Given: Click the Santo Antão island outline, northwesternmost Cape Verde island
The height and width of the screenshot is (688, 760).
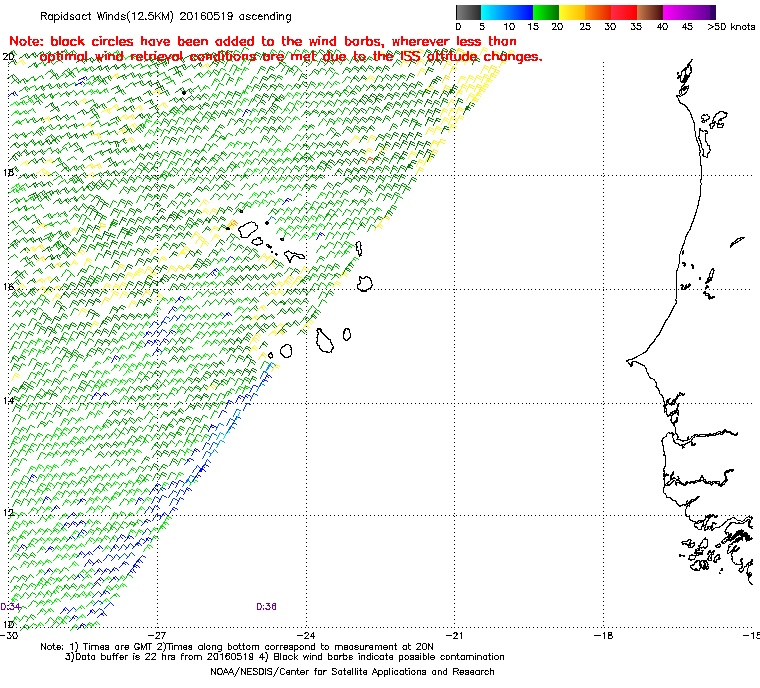Looking at the screenshot, I should pos(248,229).
